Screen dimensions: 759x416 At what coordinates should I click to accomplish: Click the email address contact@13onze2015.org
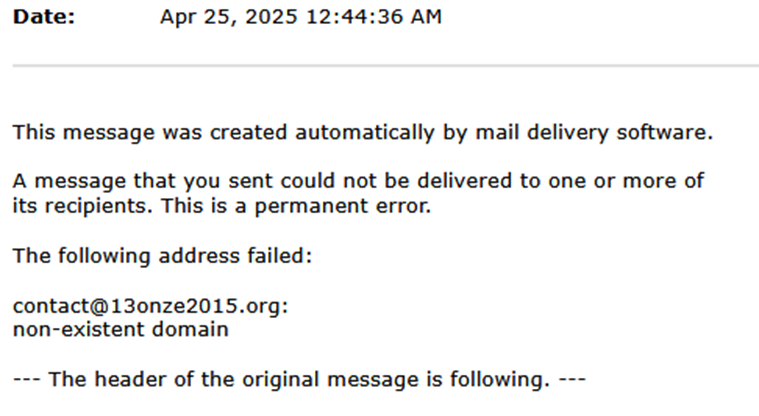(x=150, y=306)
